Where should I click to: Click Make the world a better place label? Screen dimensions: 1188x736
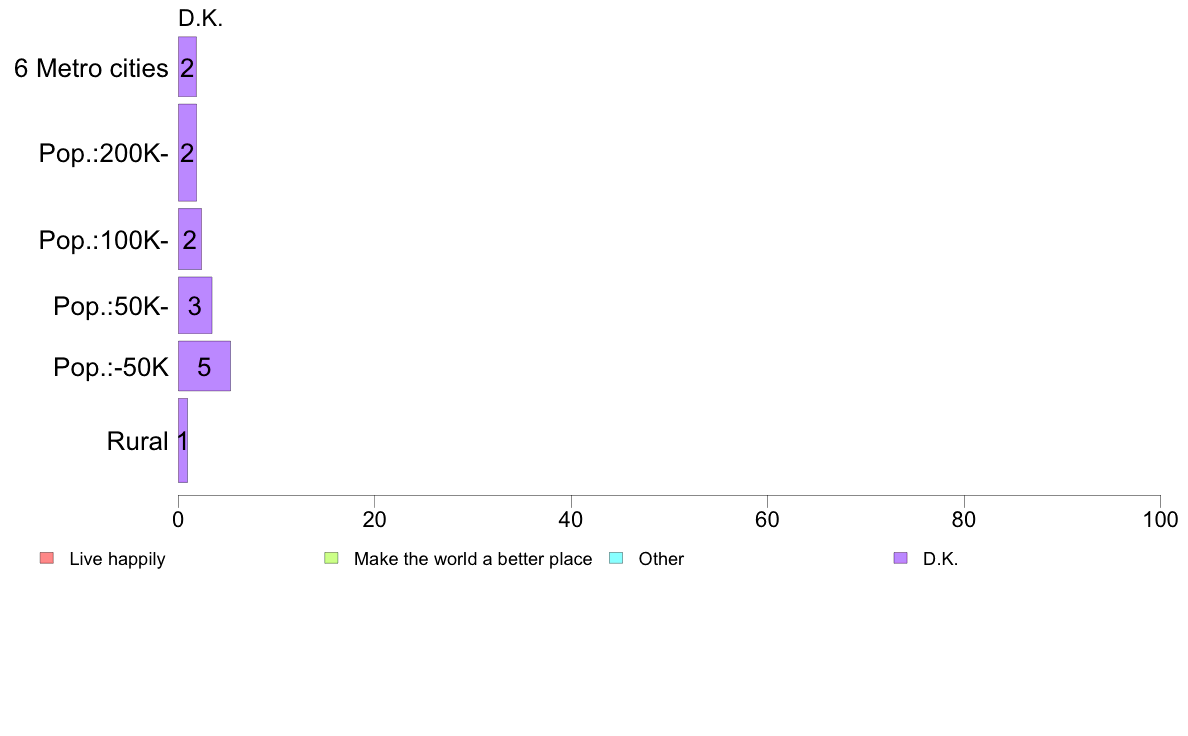pyautogui.click(x=473, y=559)
